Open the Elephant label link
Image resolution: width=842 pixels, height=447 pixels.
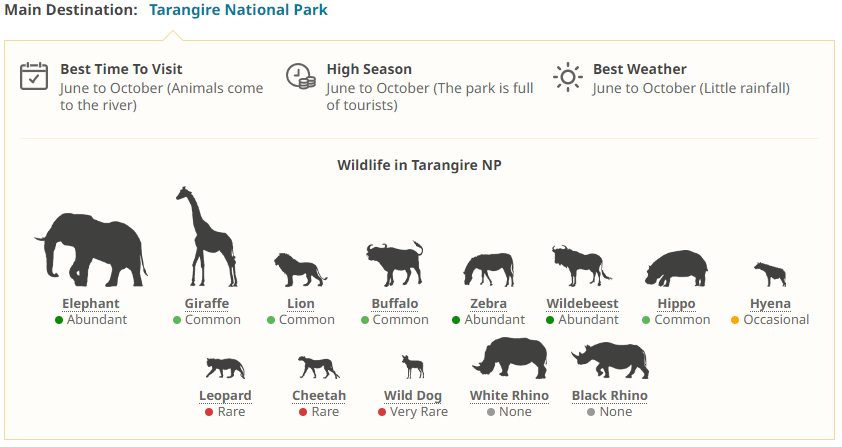[x=91, y=304]
